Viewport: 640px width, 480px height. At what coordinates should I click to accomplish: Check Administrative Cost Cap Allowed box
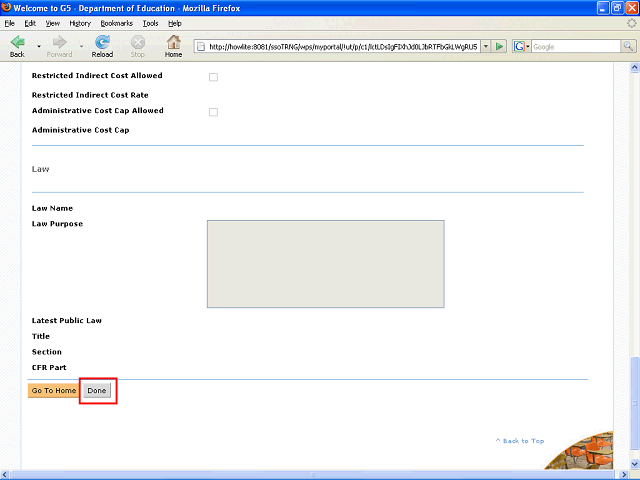[x=213, y=112]
